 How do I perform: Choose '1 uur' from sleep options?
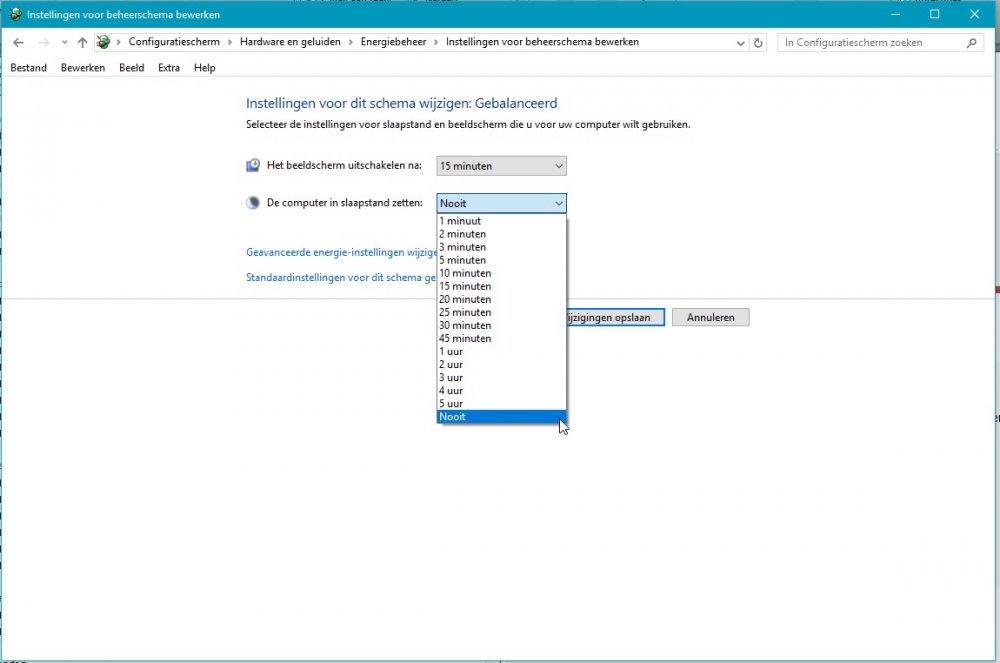(x=451, y=351)
